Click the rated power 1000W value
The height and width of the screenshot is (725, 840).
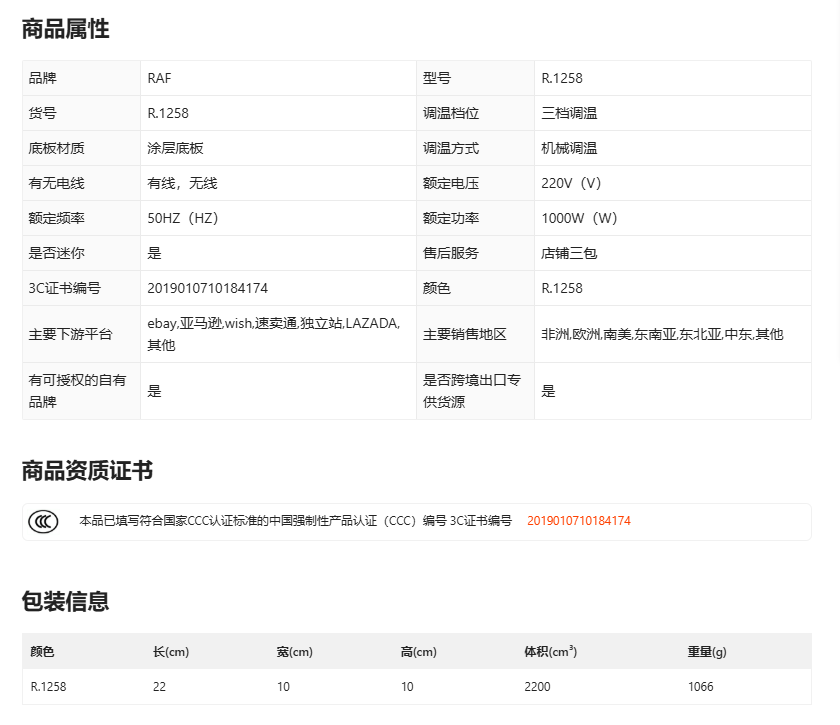[x=579, y=218]
